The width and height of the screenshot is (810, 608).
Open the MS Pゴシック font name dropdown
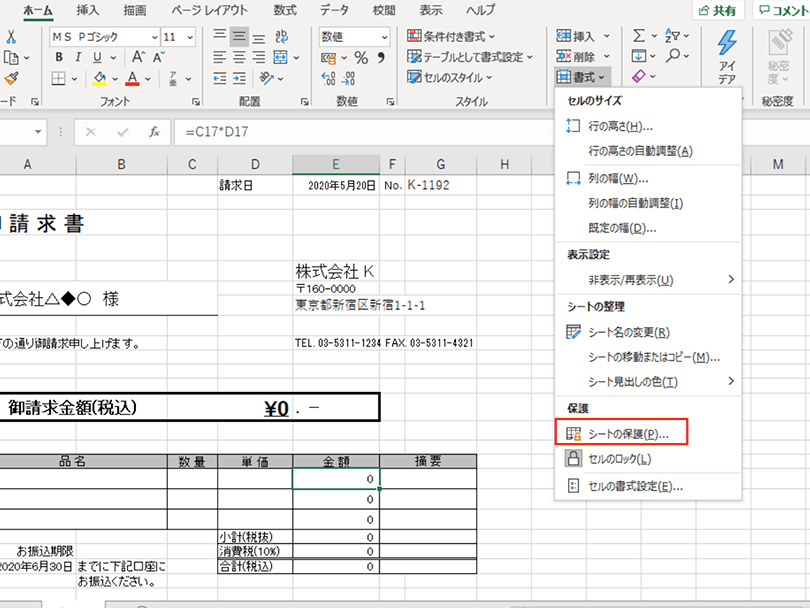coord(154,37)
